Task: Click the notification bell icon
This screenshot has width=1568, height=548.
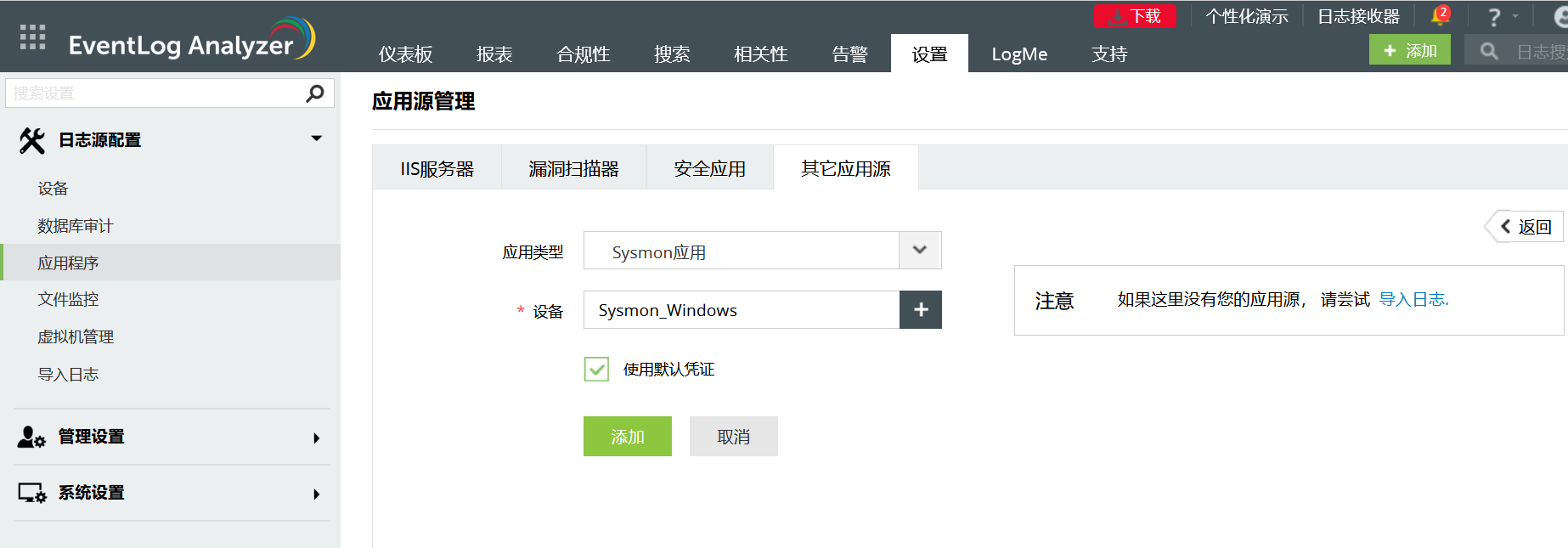Action: (x=1440, y=16)
